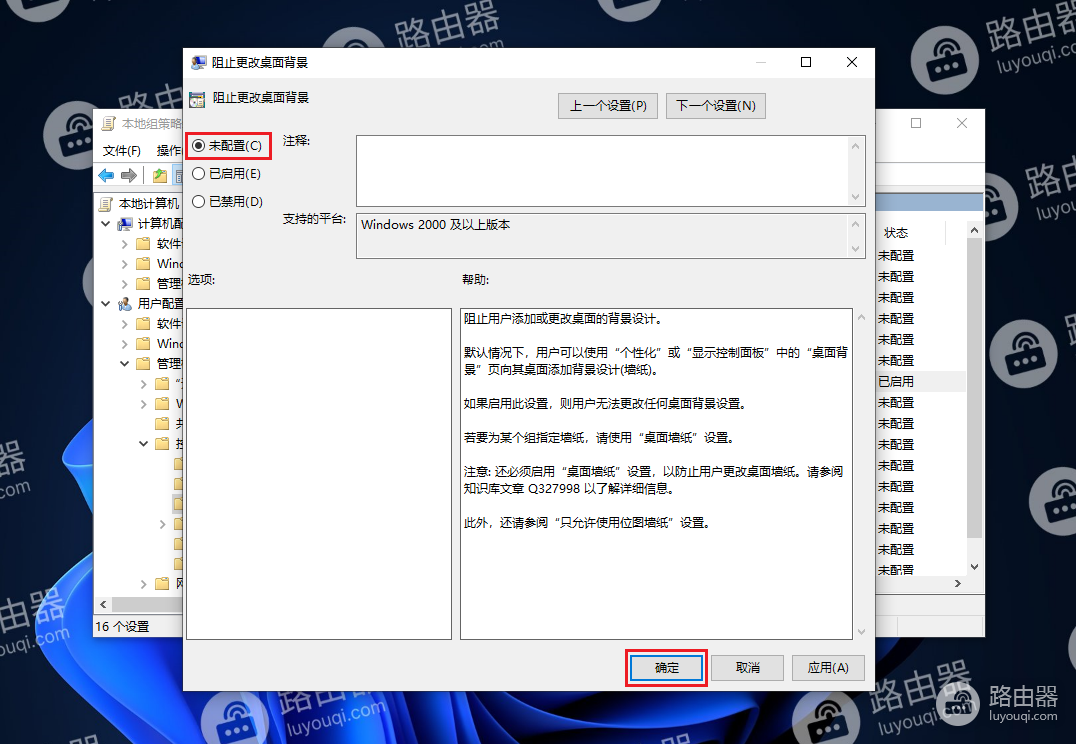Close the 阻止更改桌面背景 dialog
1076x744 pixels.
(852, 62)
